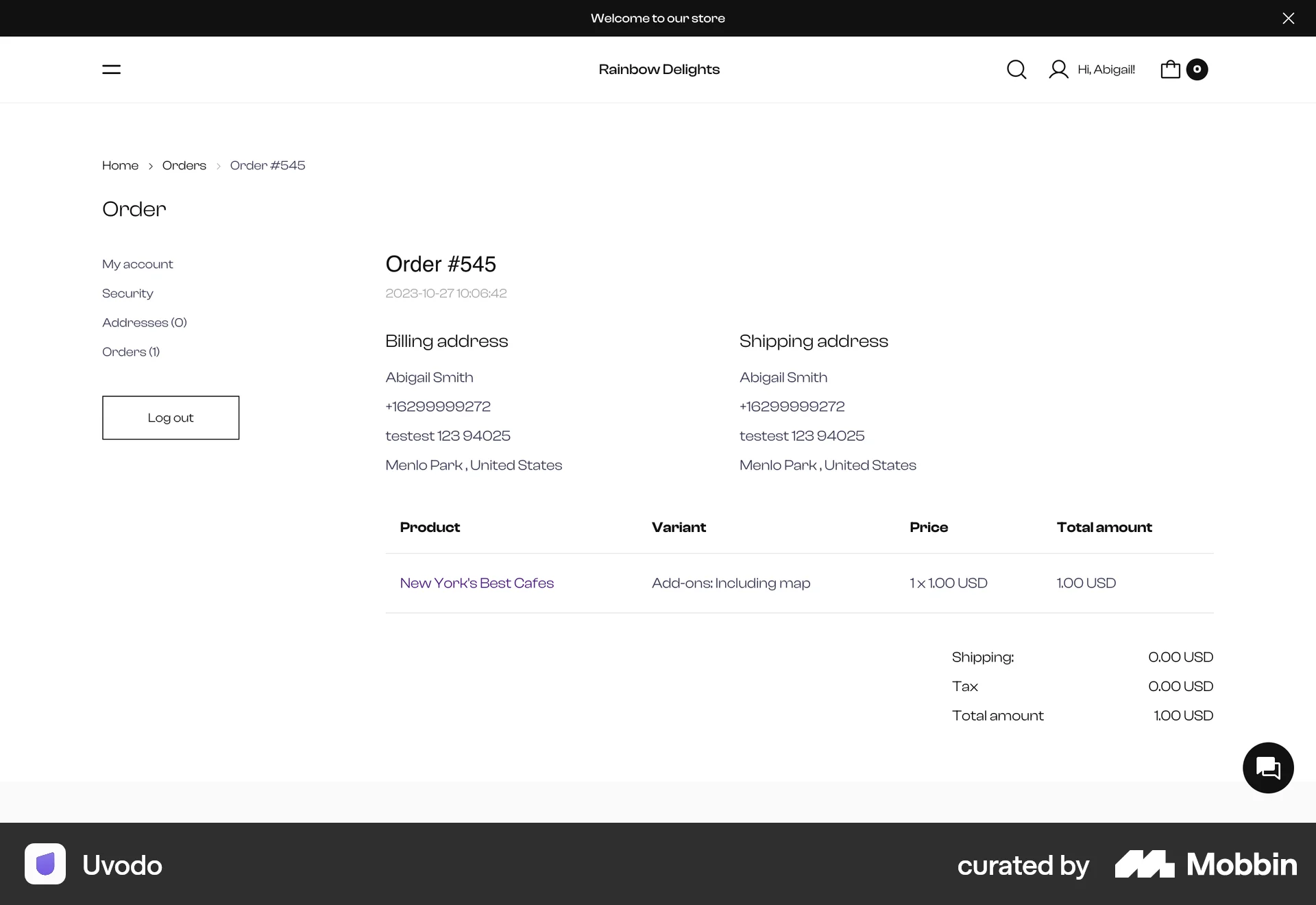
Task: Click the Log out button
Action: (170, 418)
